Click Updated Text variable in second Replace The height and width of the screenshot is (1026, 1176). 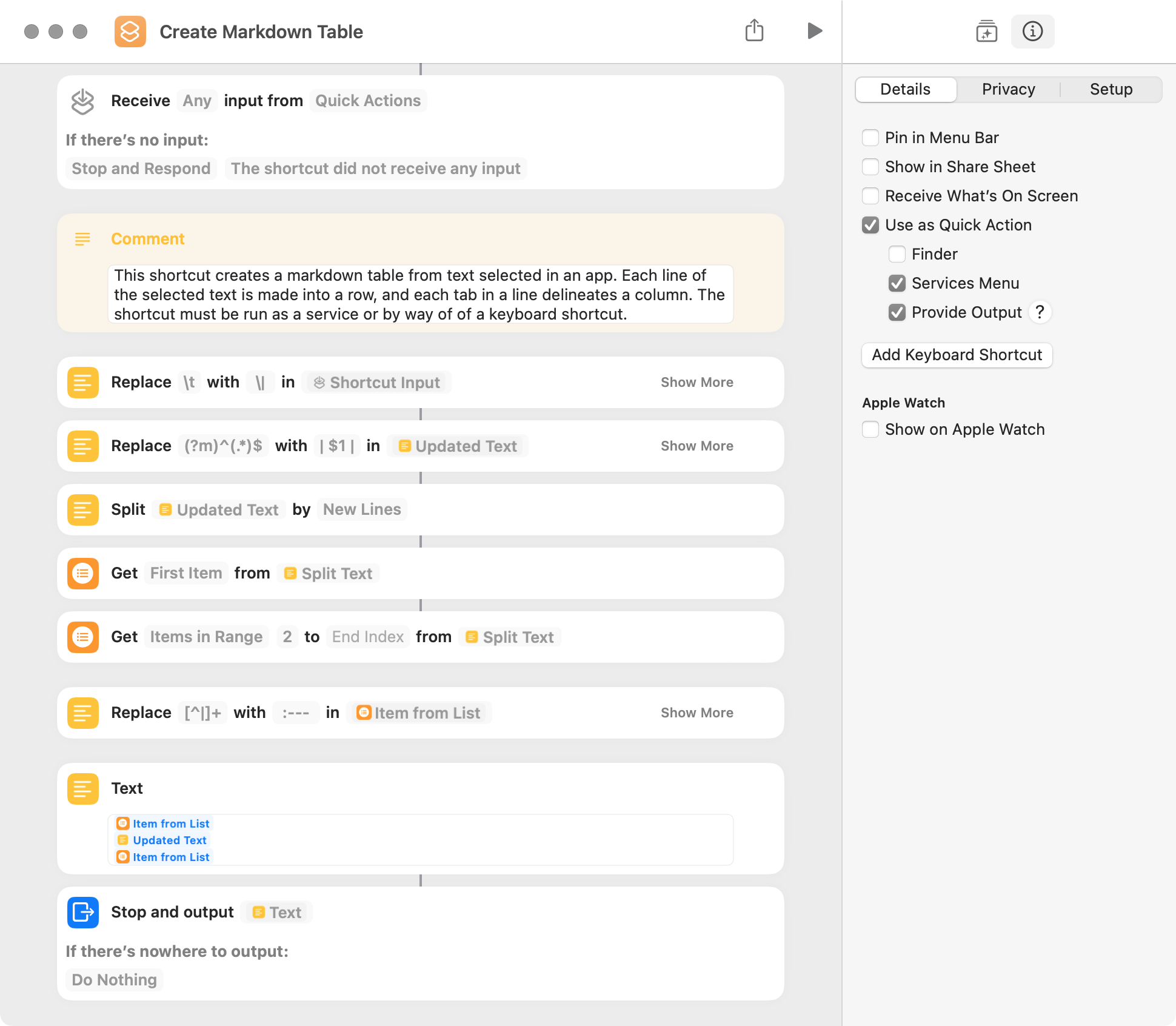point(458,446)
